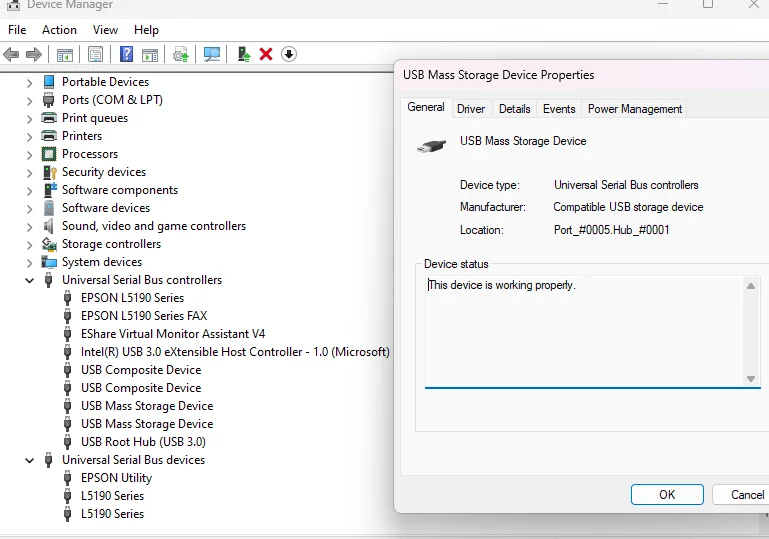
Task: Click the blue Help question-mark icon
Action: [x=127, y=54]
